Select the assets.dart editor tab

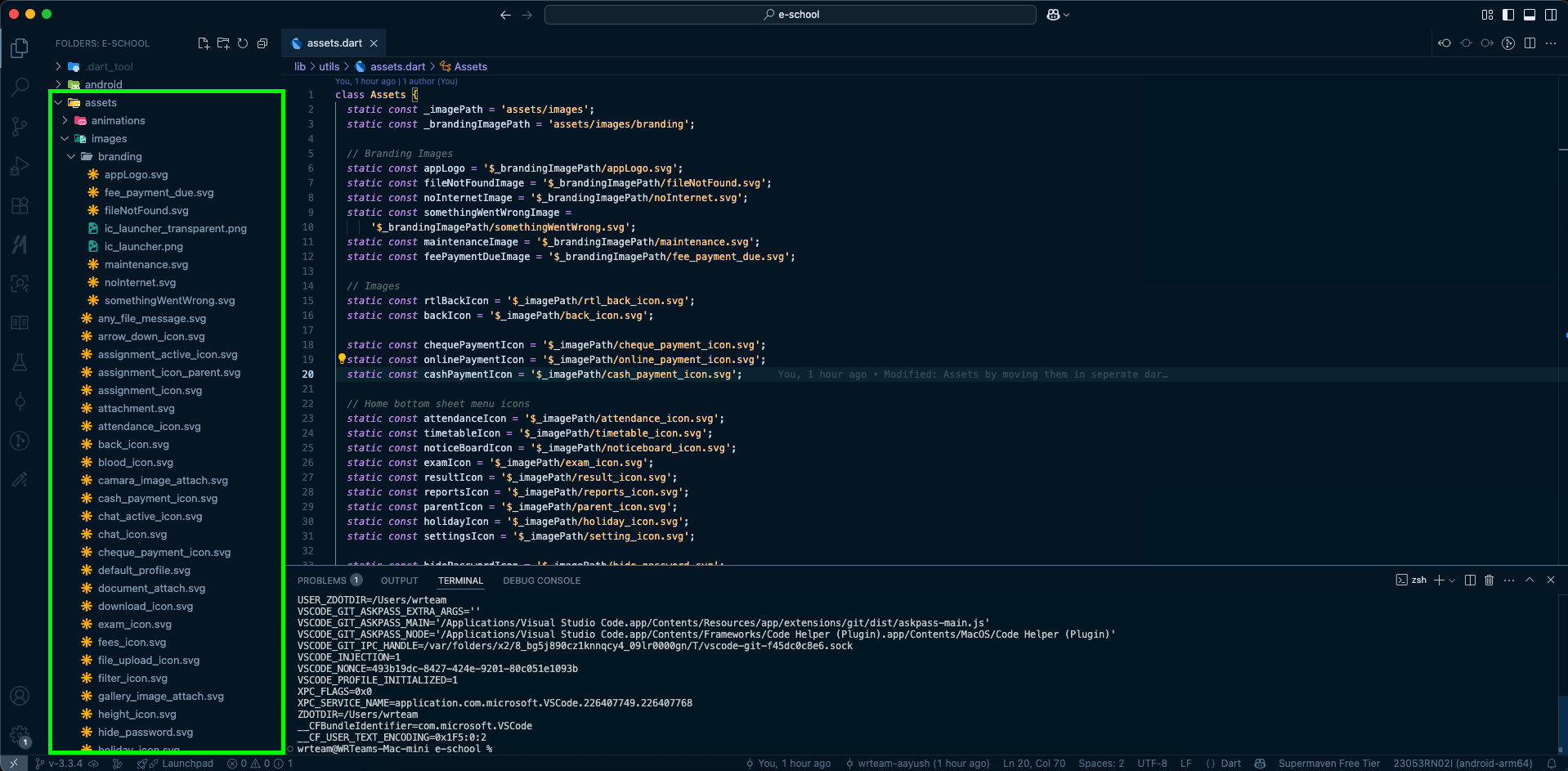[334, 43]
